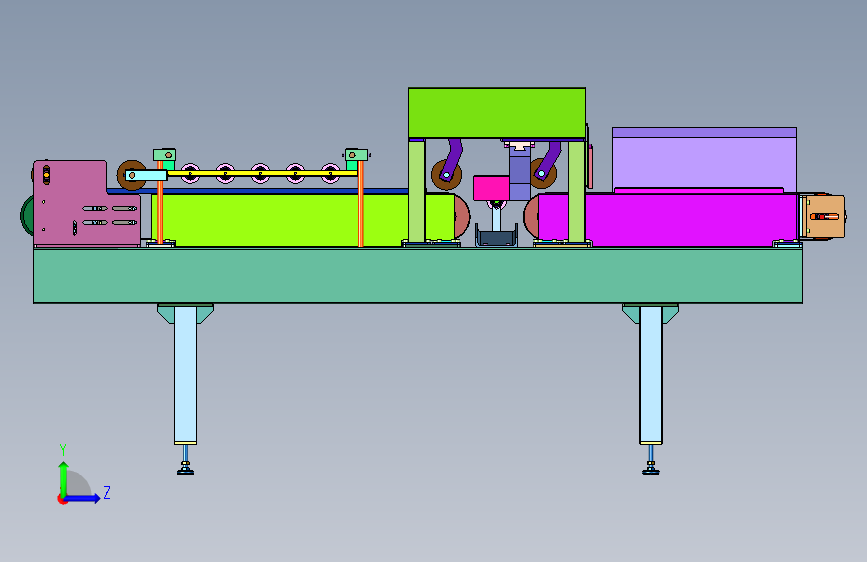Screen dimensions: 867x562
Task: Select the dark U-shaped bracket at bottom center
Action: [497, 237]
